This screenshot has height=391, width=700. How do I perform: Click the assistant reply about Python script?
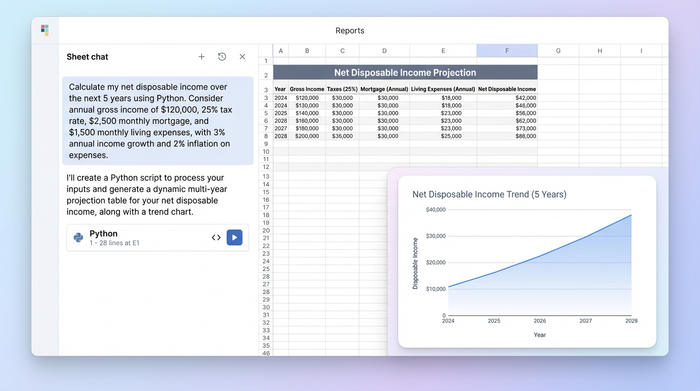(x=147, y=195)
